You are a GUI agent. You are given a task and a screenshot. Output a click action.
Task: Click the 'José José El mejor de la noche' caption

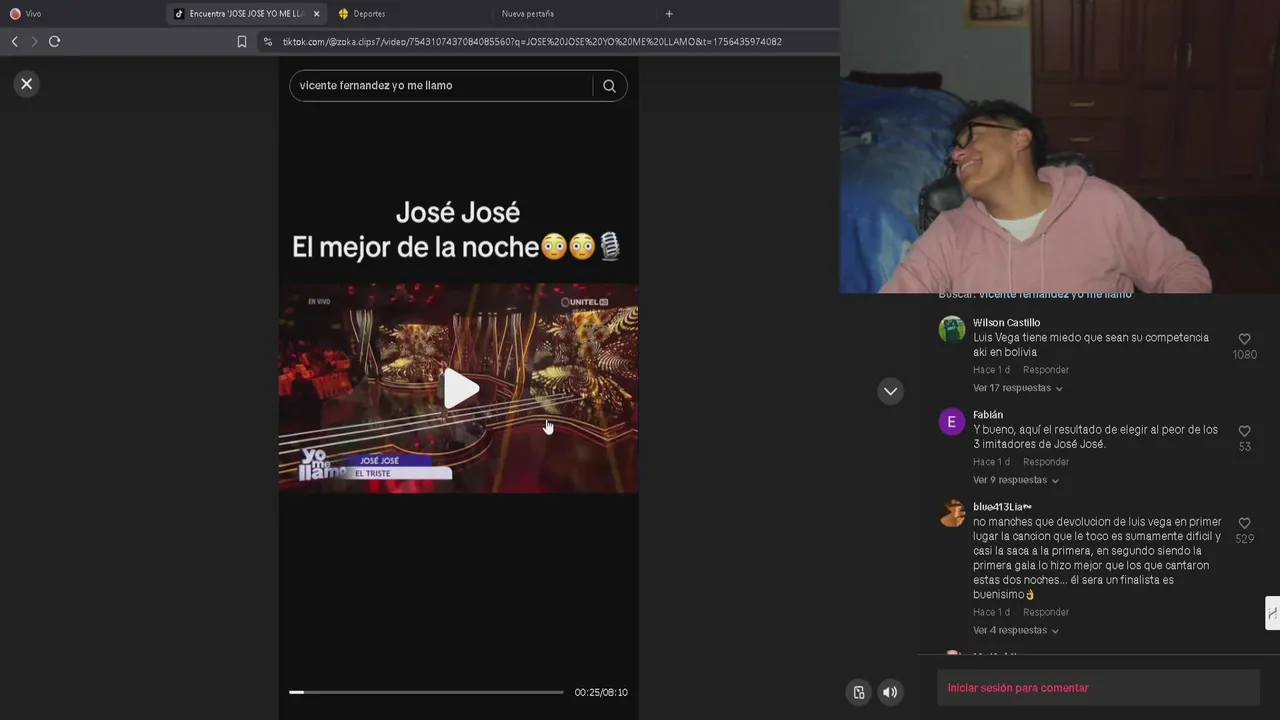tap(458, 230)
